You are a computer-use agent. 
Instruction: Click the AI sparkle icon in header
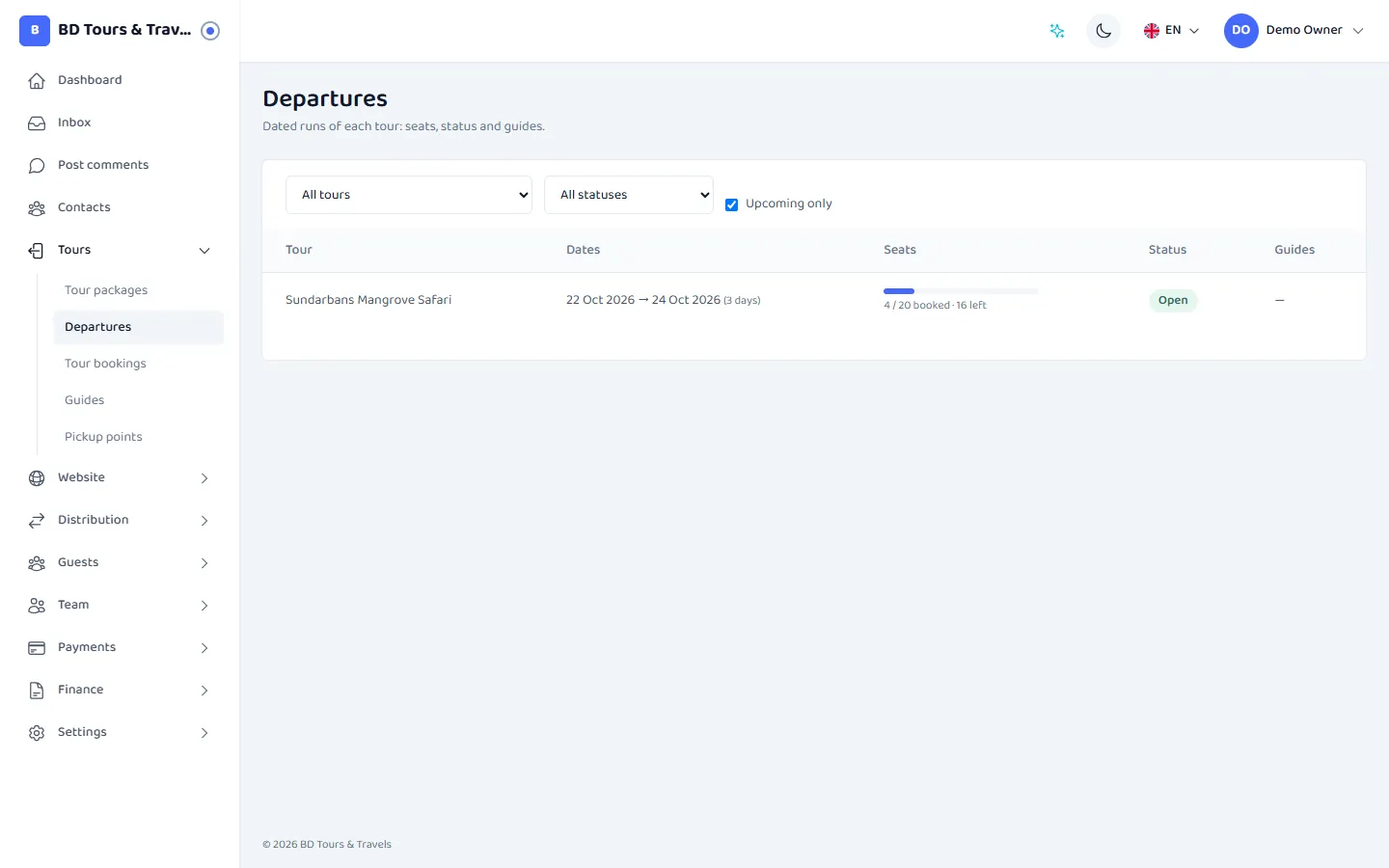[1057, 31]
